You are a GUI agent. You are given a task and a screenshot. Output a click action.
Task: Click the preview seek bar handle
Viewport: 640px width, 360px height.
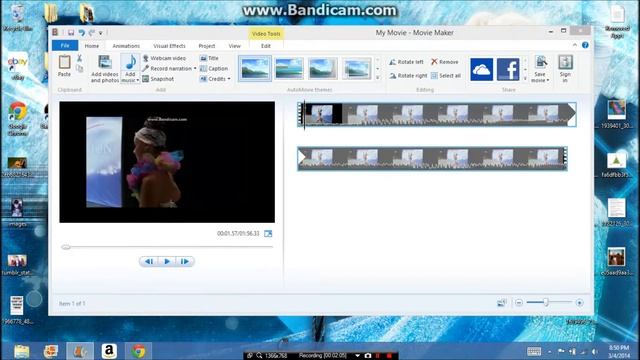[x=66, y=247]
